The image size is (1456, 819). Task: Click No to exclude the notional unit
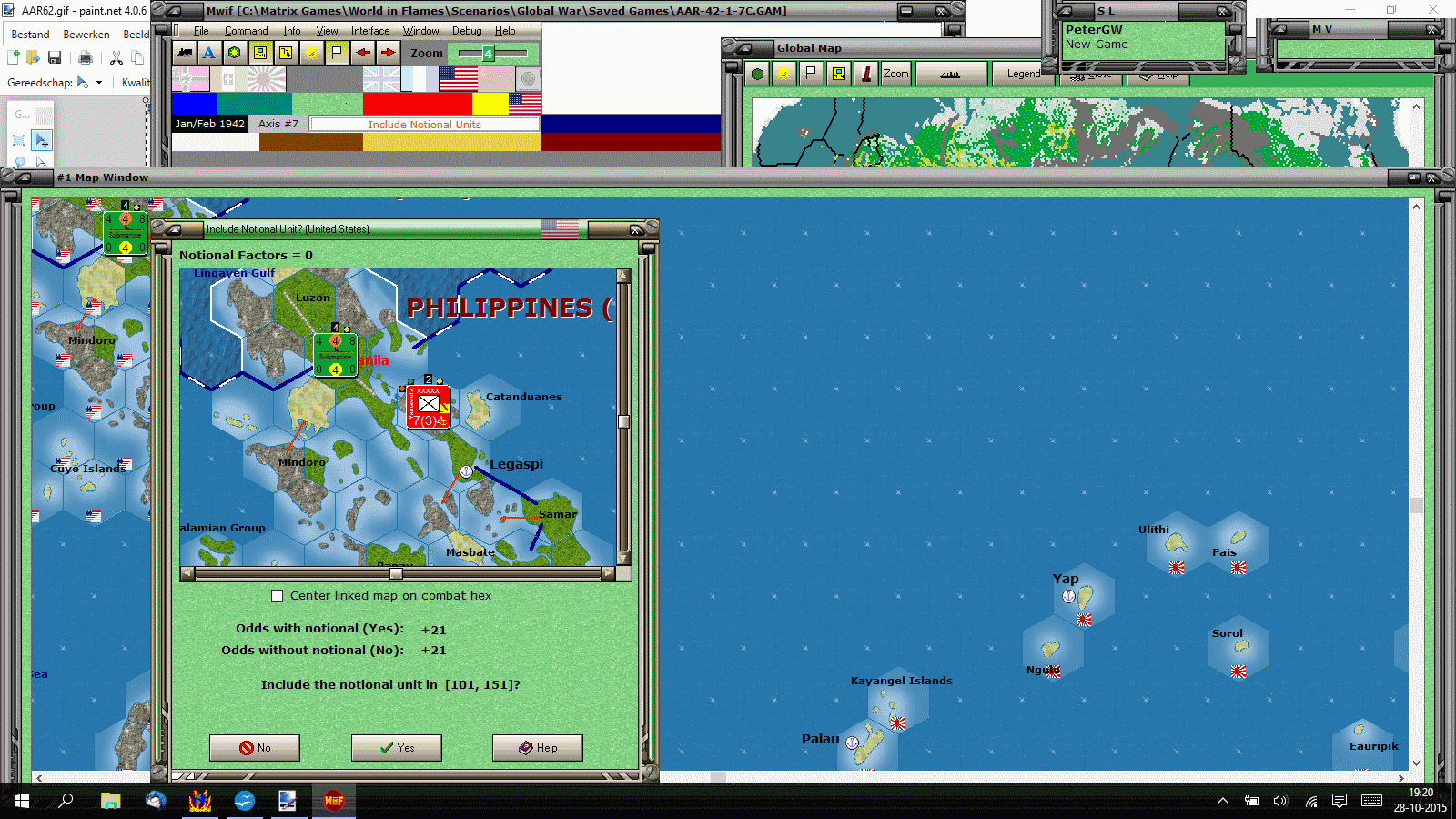click(255, 748)
